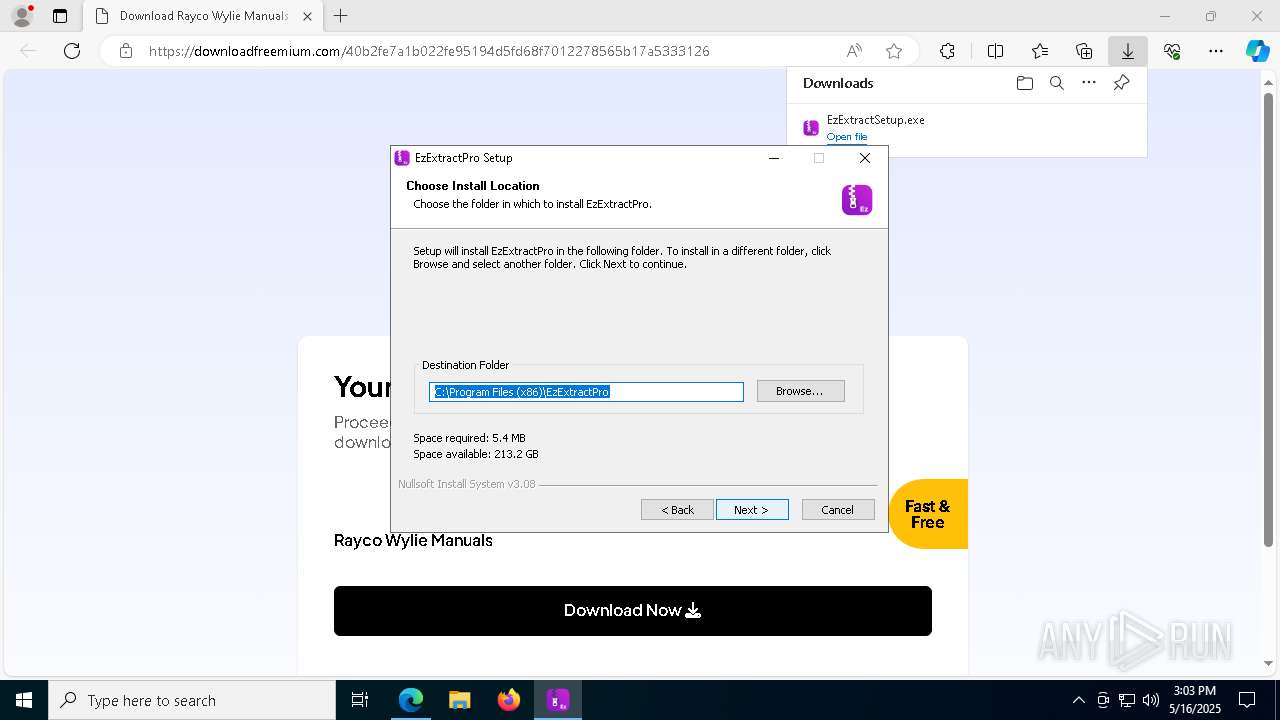Click the Type here to search box

coord(192,700)
